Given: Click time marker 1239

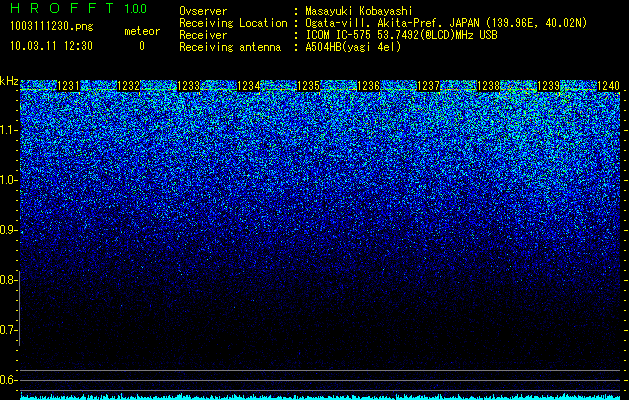Looking at the screenshot, I should pos(548,85).
